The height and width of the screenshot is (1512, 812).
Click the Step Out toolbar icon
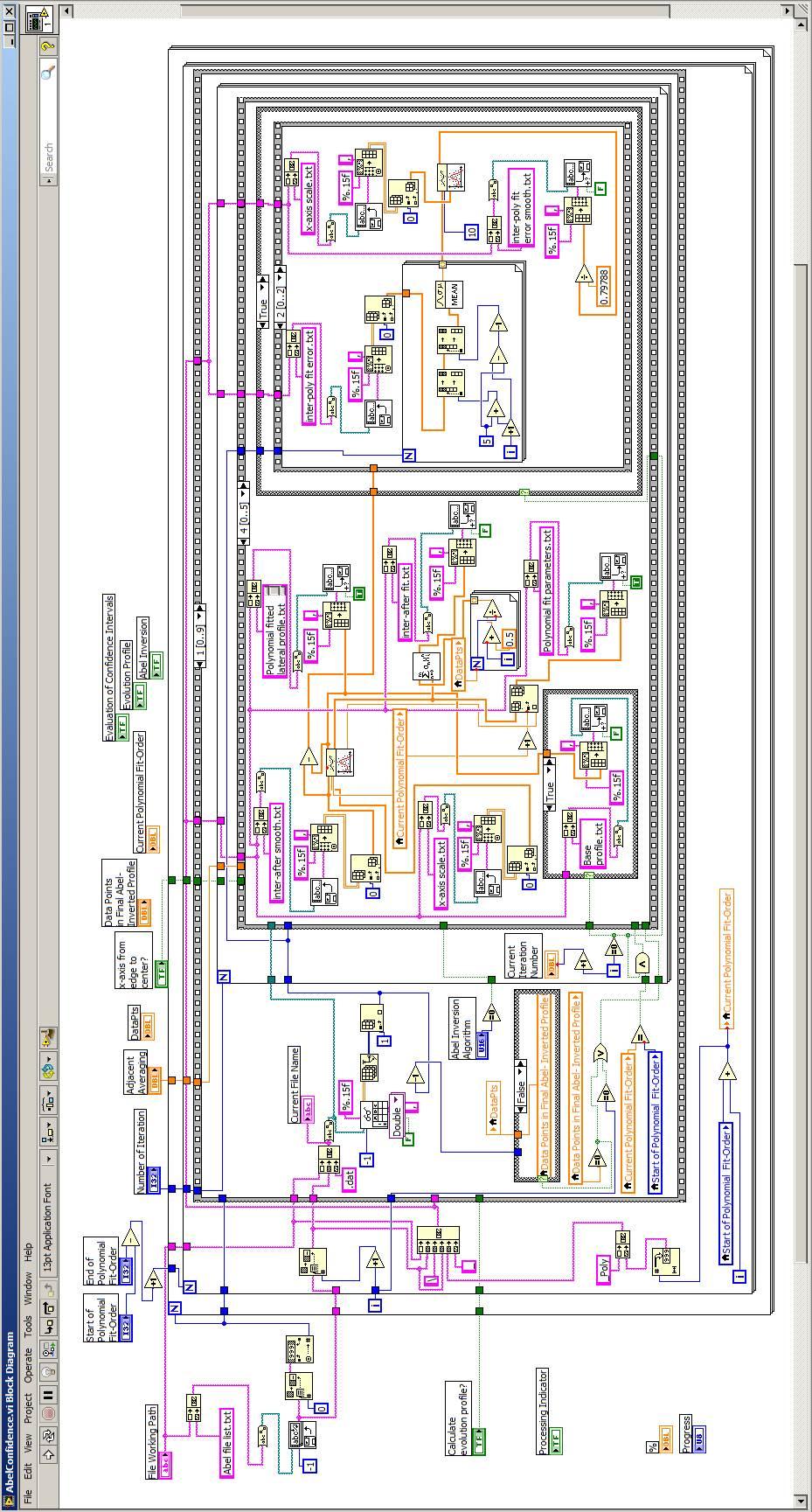pos(48,1289)
